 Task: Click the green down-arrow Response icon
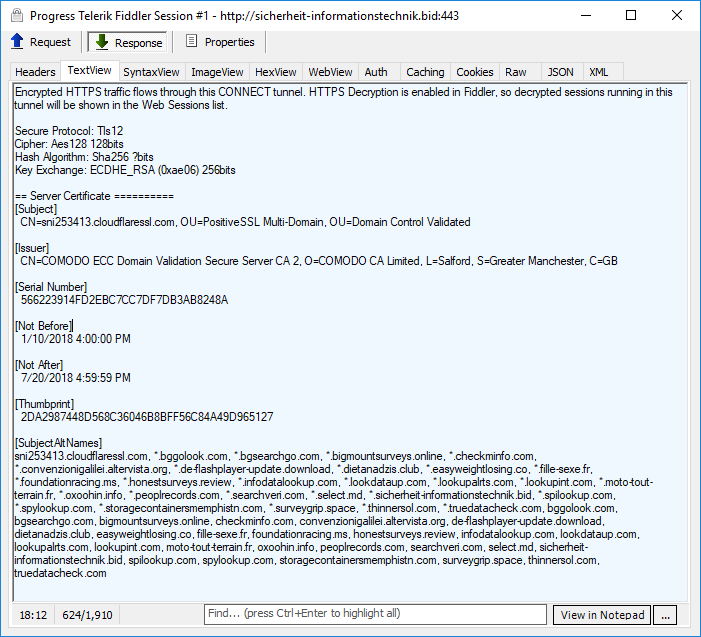click(102, 42)
